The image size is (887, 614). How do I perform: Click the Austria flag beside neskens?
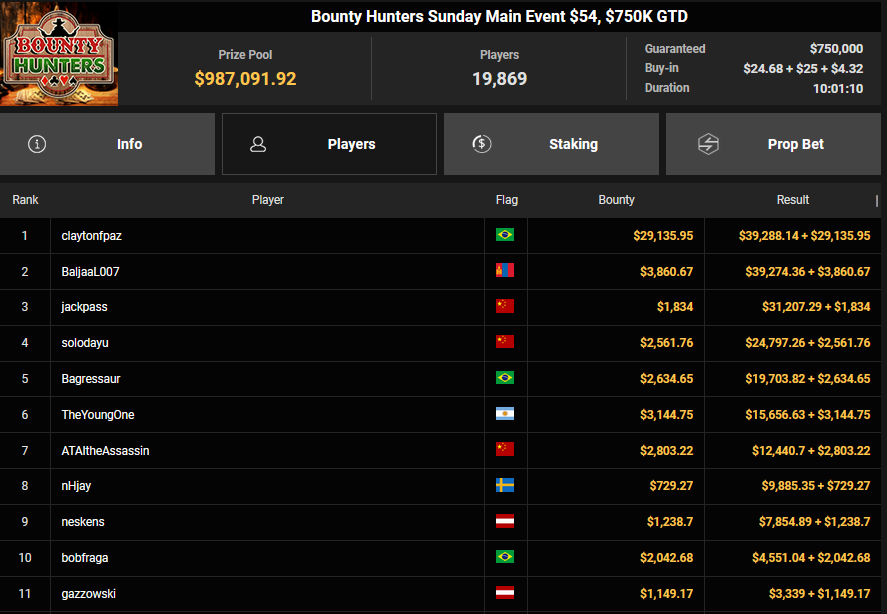coord(505,522)
